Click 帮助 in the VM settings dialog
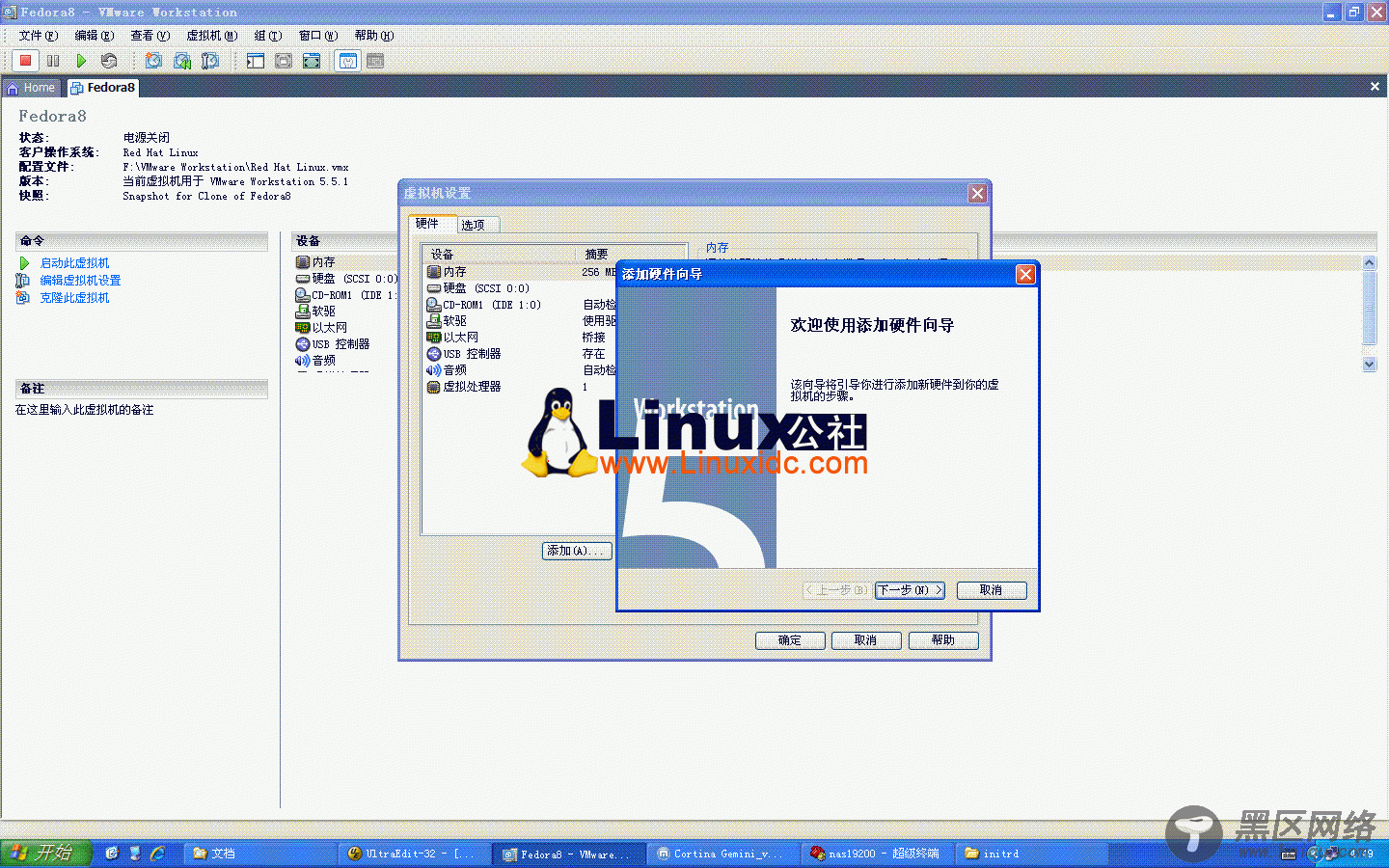This screenshot has height=868, width=1389. 943,640
